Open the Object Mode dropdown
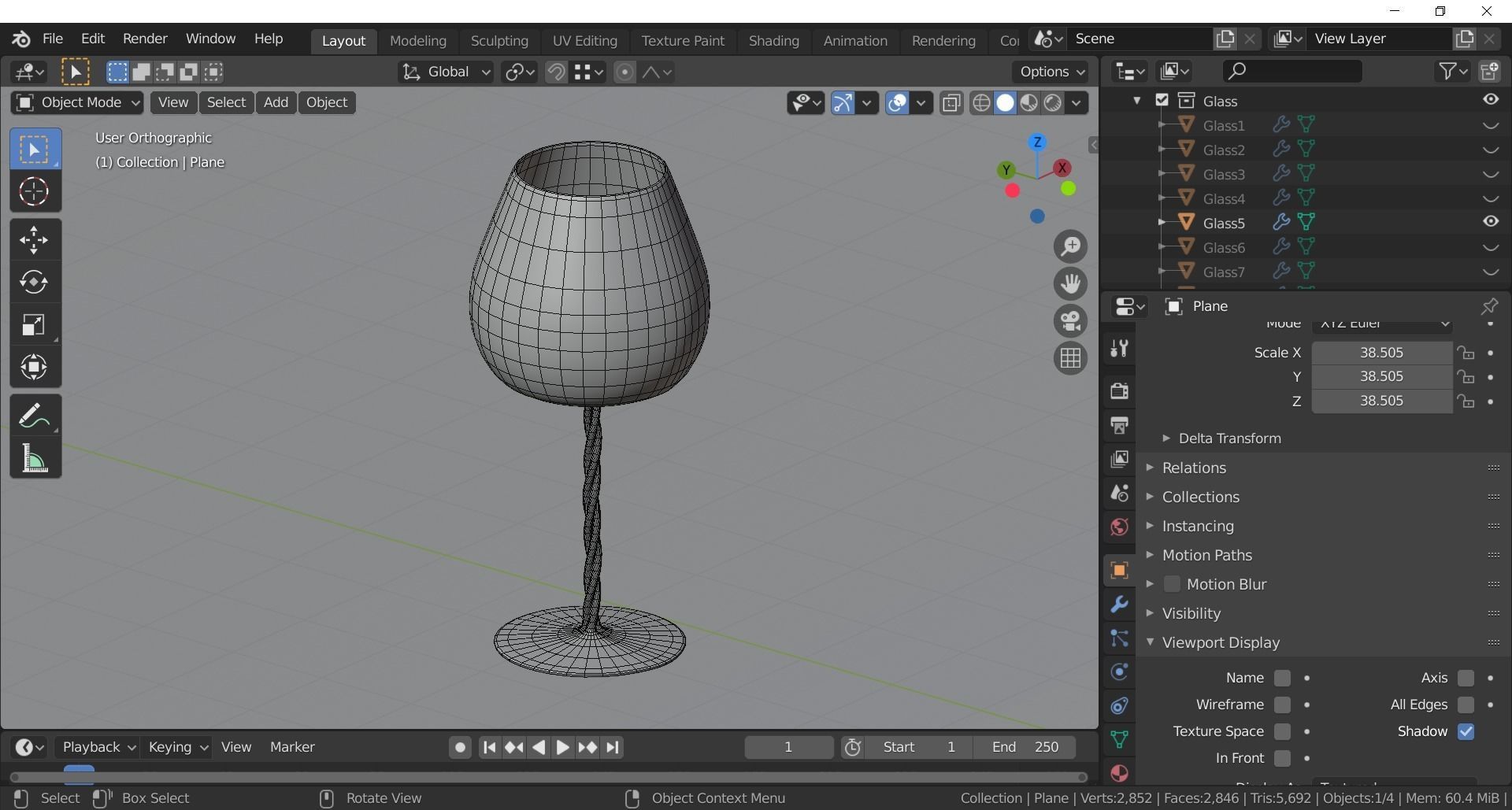1512x810 pixels. point(77,102)
